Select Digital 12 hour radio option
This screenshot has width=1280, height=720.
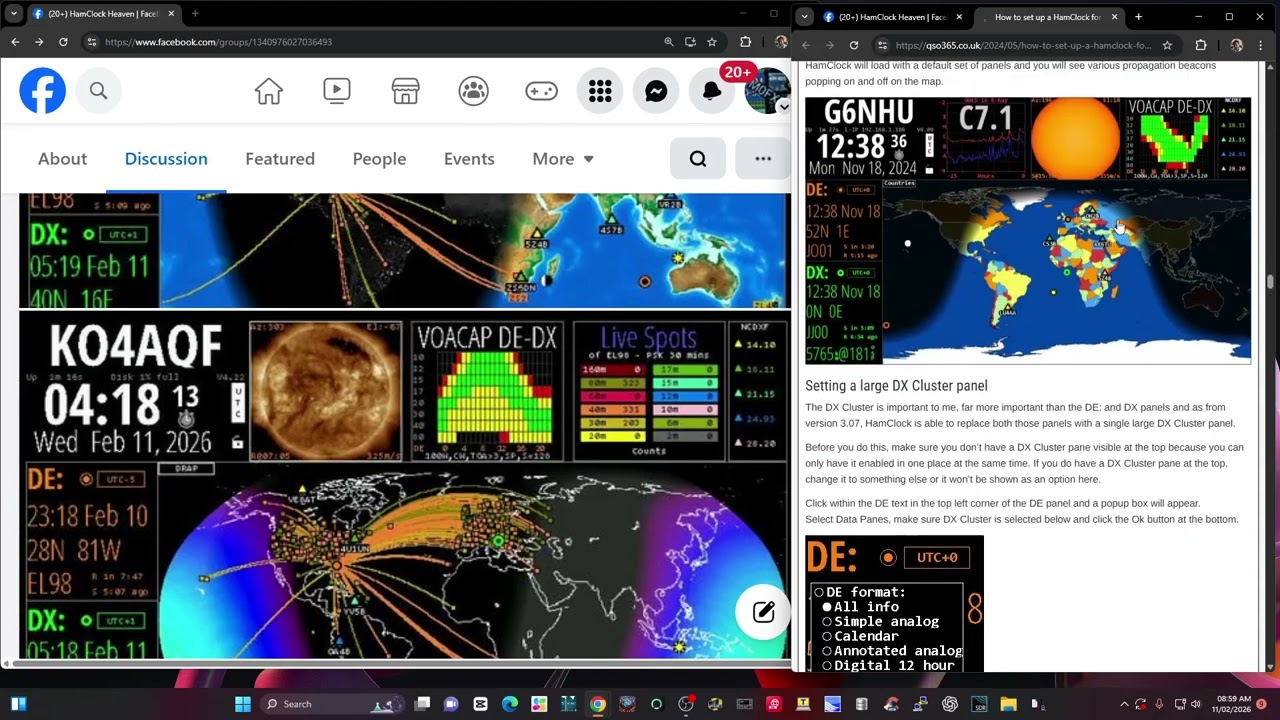click(888, 665)
